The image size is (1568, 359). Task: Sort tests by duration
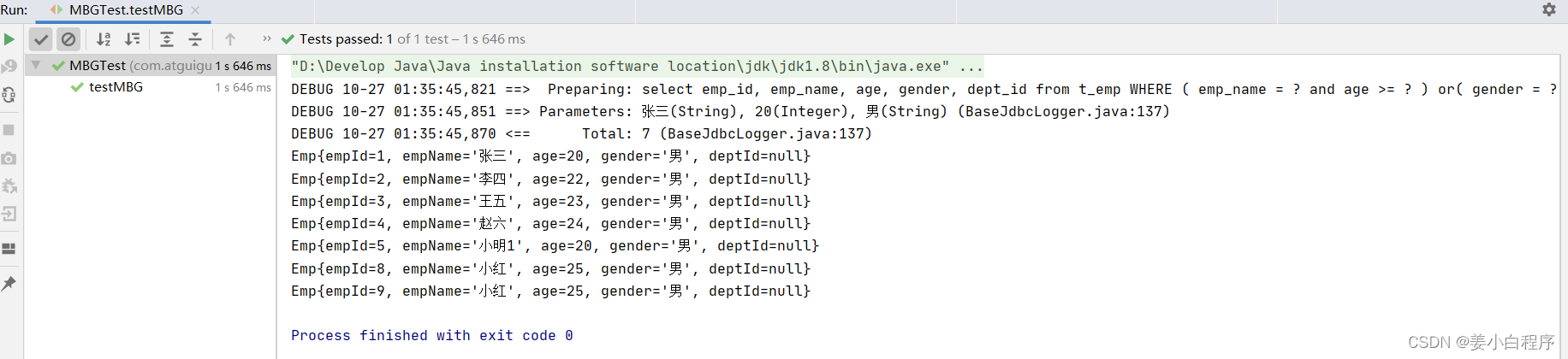pyautogui.click(x=133, y=39)
